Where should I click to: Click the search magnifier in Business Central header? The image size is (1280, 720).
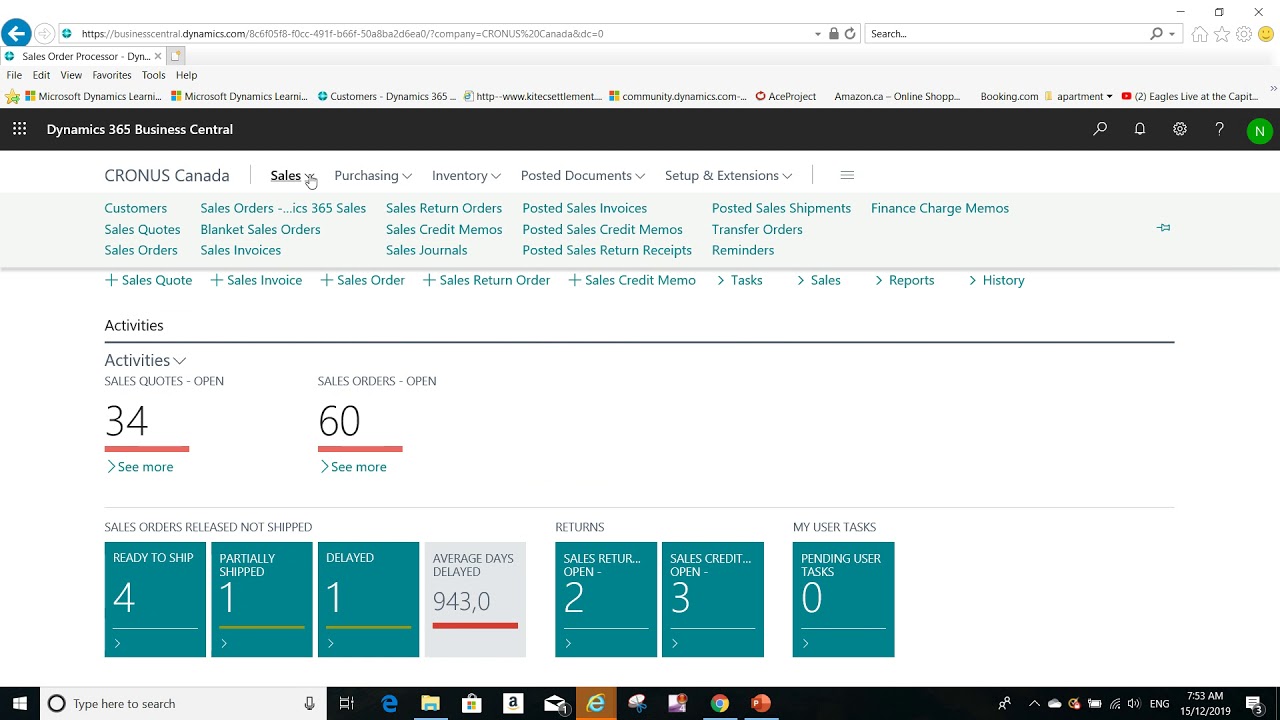[1100, 129]
